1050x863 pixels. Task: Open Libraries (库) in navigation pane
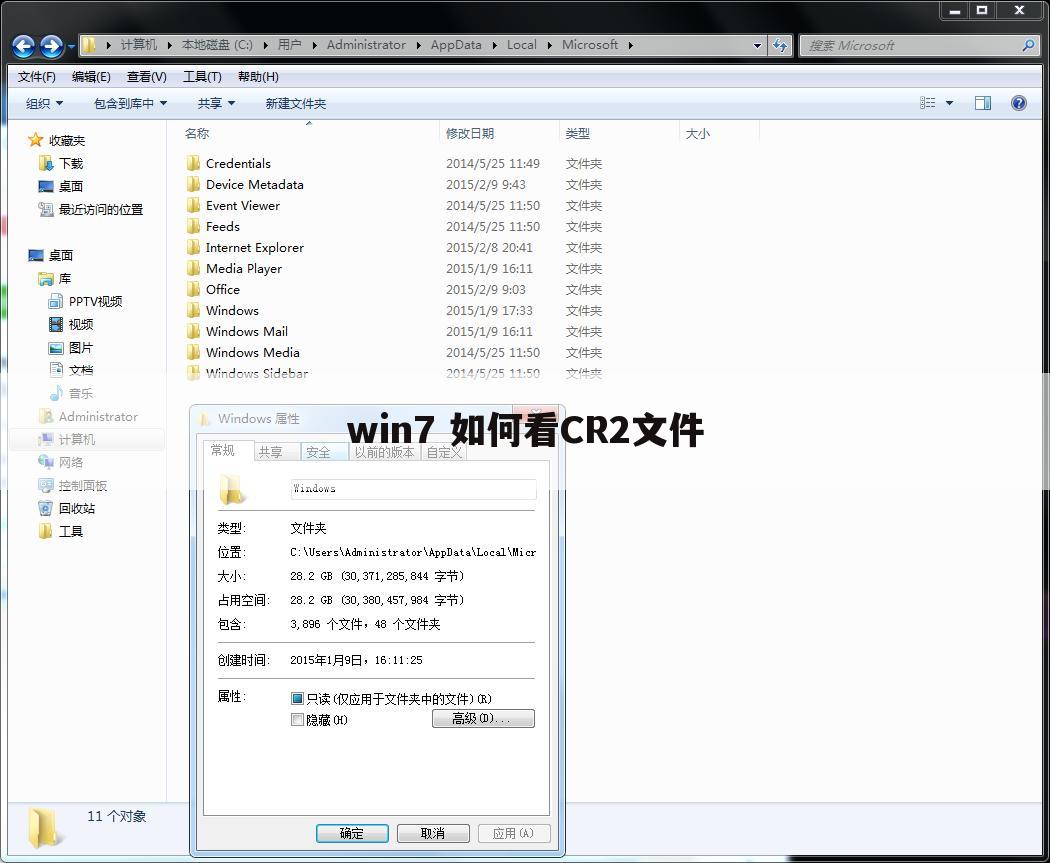55,279
